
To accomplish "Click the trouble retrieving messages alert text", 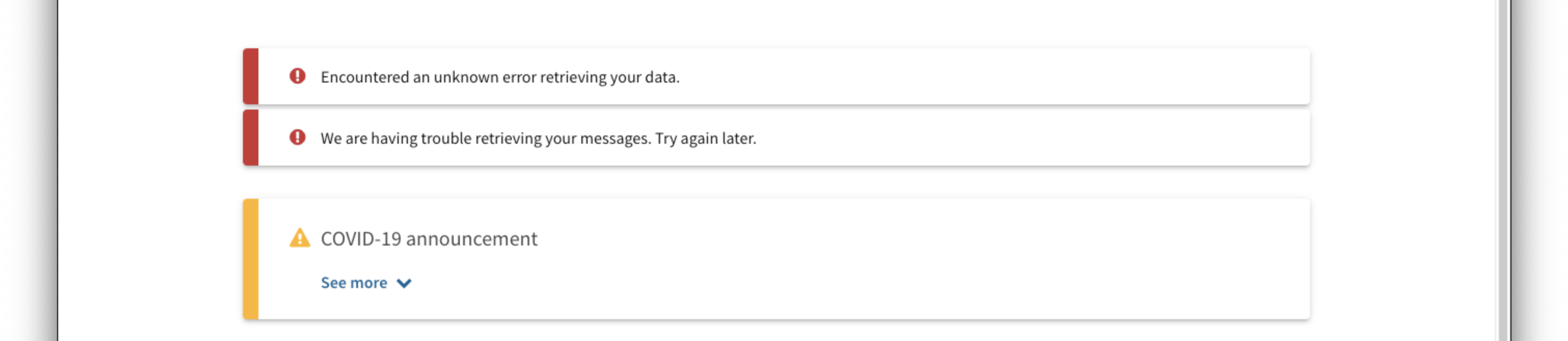I will coord(538,139).
